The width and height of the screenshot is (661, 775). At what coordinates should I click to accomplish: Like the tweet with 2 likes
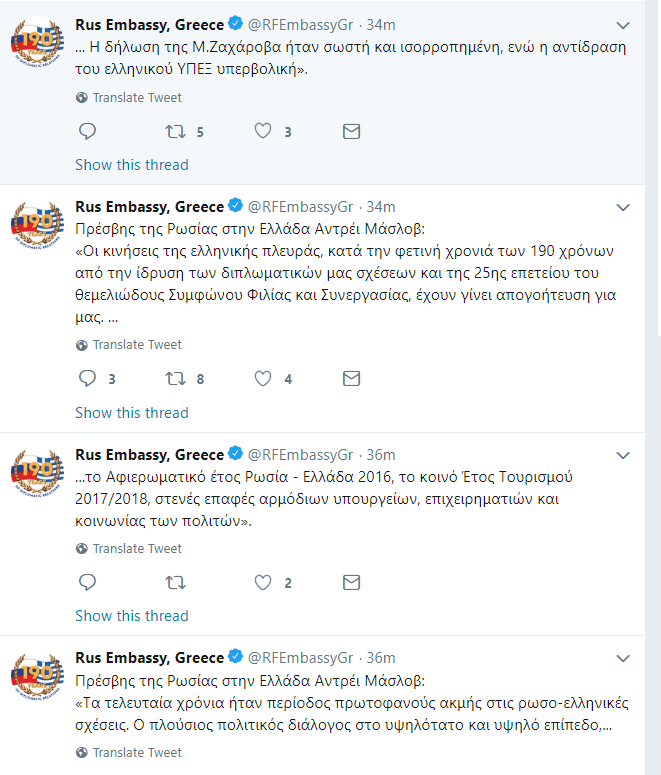[263, 583]
